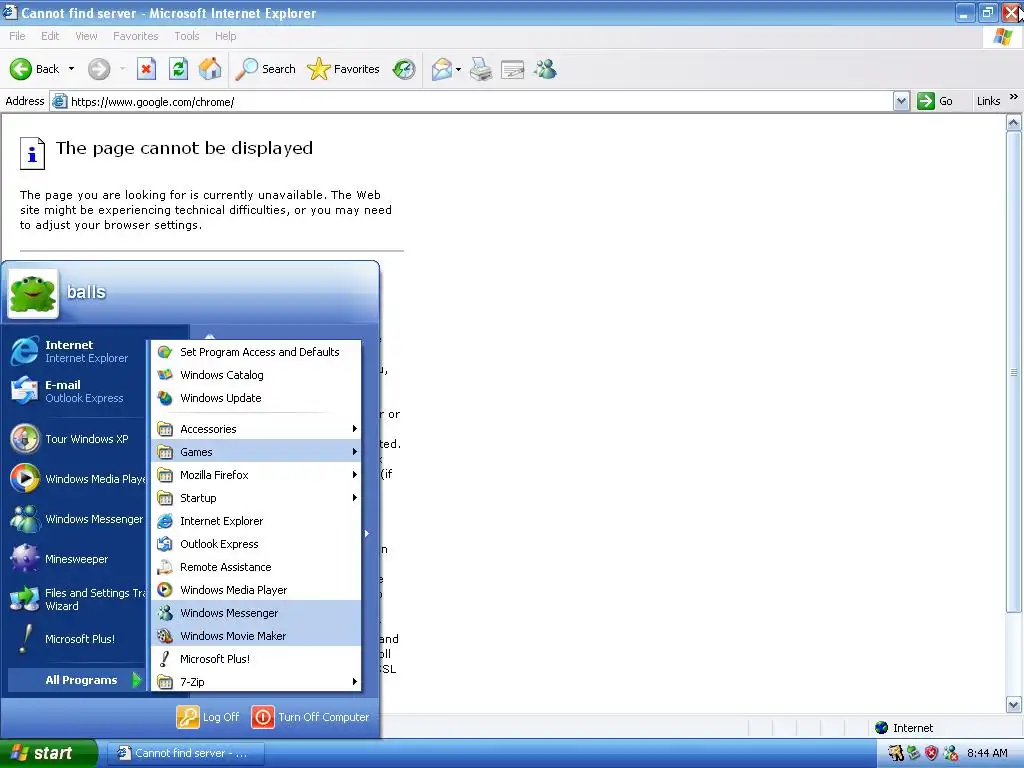This screenshot has width=1024, height=768.
Task: Open Windows Catalog from All Programs
Action: pyautogui.click(x=257, y=375)
